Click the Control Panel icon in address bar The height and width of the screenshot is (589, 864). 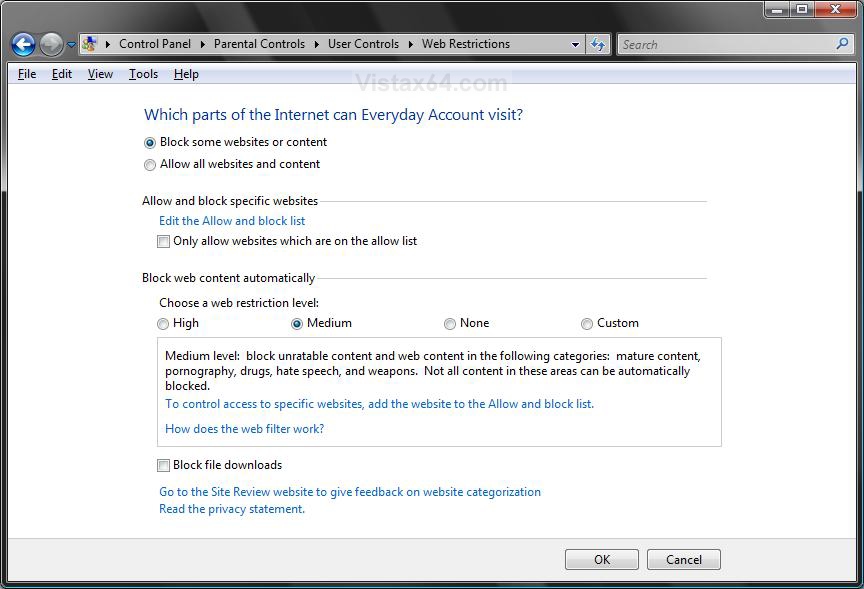[89, 44]
